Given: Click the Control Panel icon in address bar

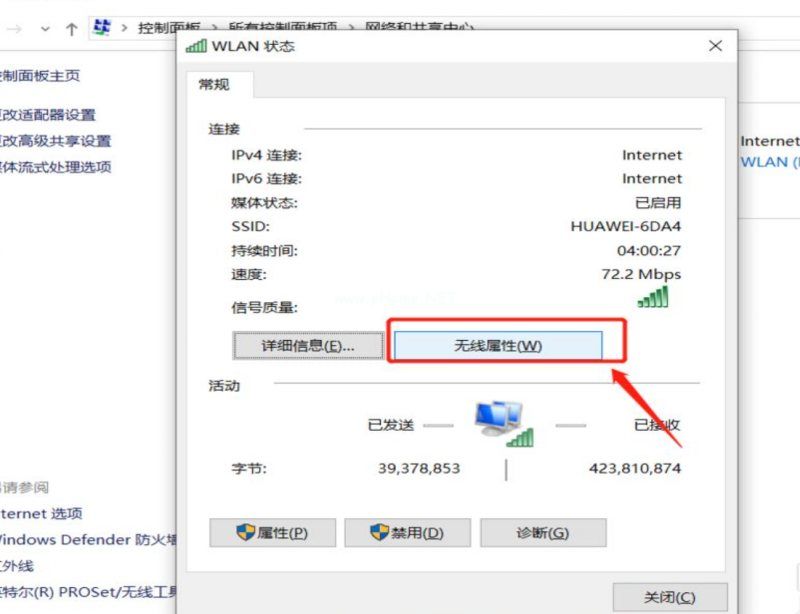Looking at the screenshot, I should pos(102,28).
